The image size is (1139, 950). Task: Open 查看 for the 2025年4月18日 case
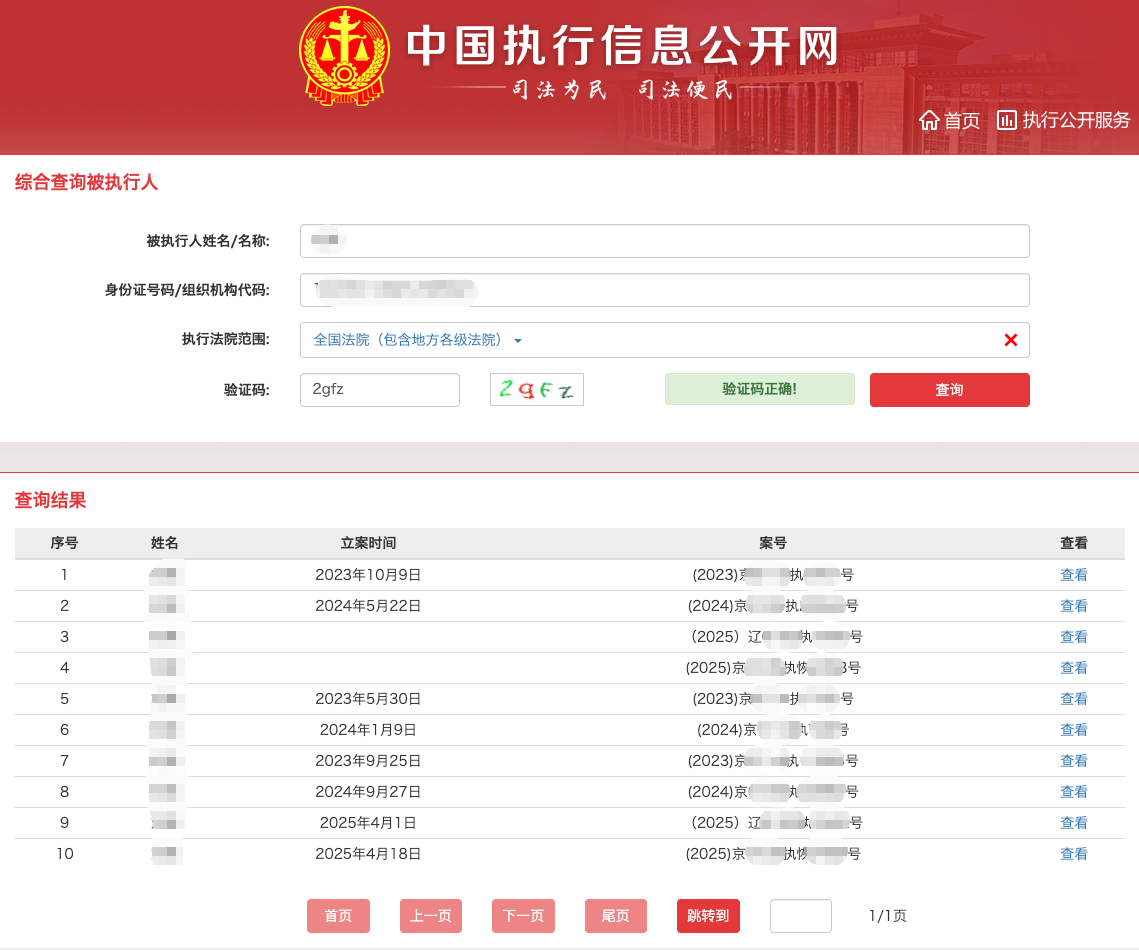tap(1073, 853)
